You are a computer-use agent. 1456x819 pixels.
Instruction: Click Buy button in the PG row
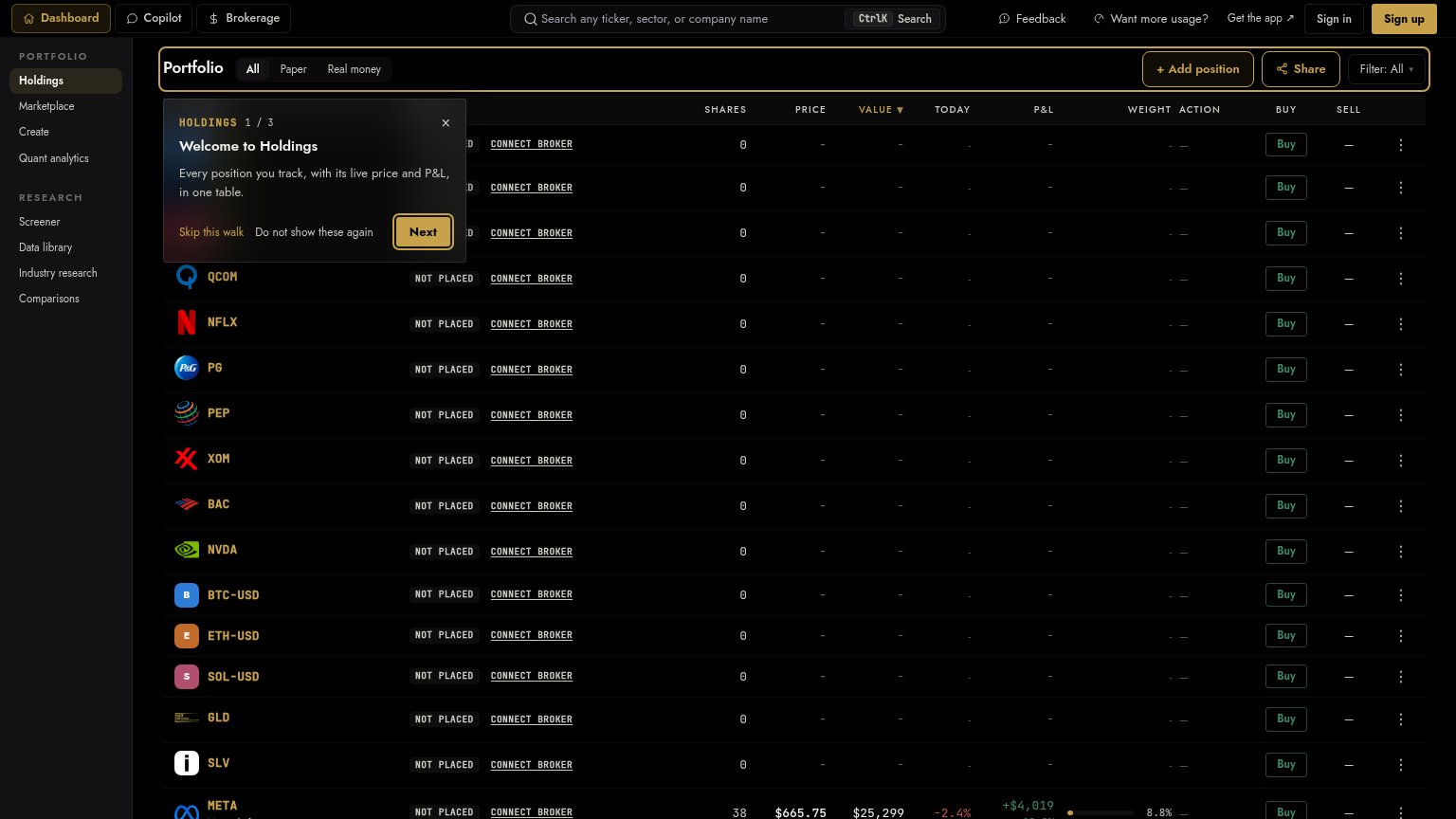click(1286, 370)
